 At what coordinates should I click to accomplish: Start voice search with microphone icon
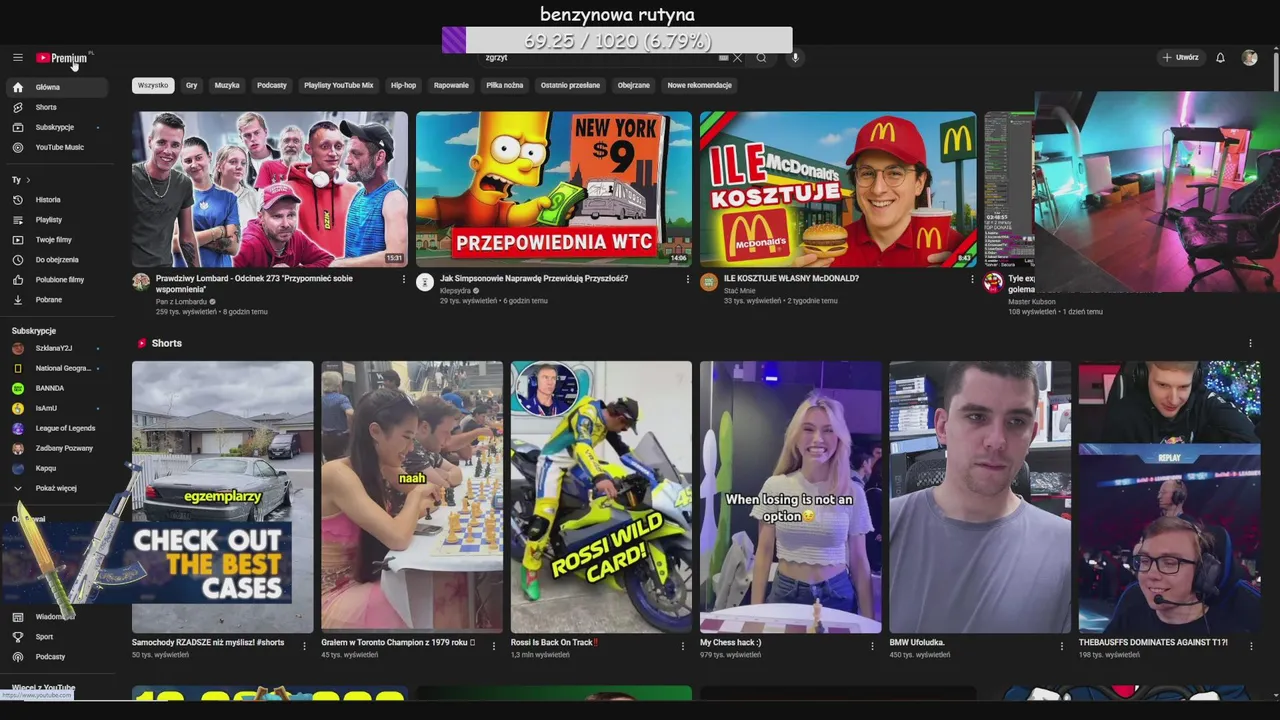[795, 58]
